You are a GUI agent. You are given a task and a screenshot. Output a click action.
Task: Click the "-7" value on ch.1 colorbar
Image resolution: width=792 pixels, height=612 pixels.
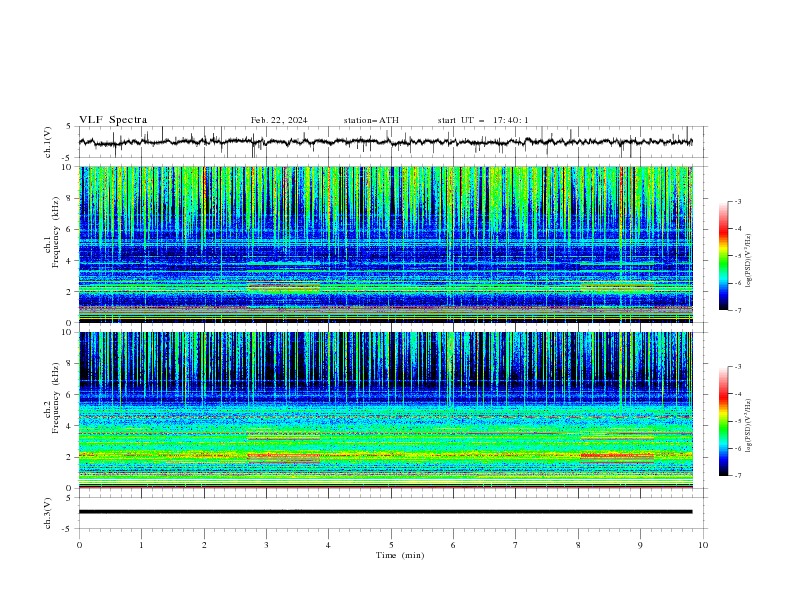[737, 310]
